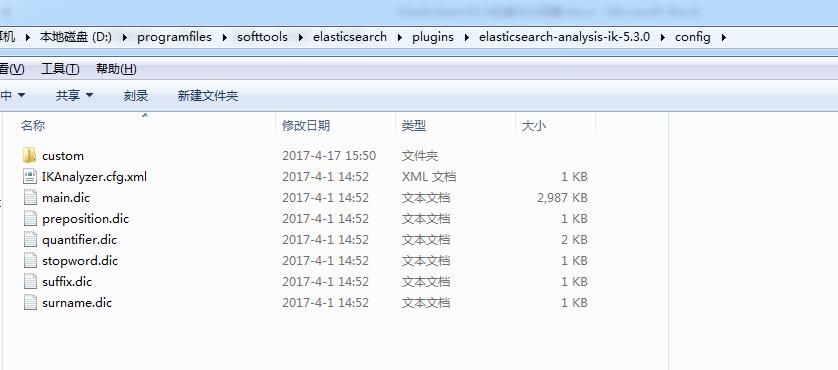Image resolution: width=838 pixels, height=370 pixels.
Task: Select the IKAnalyzer.cfg.xml file icon
Action: tap(30, 176)
